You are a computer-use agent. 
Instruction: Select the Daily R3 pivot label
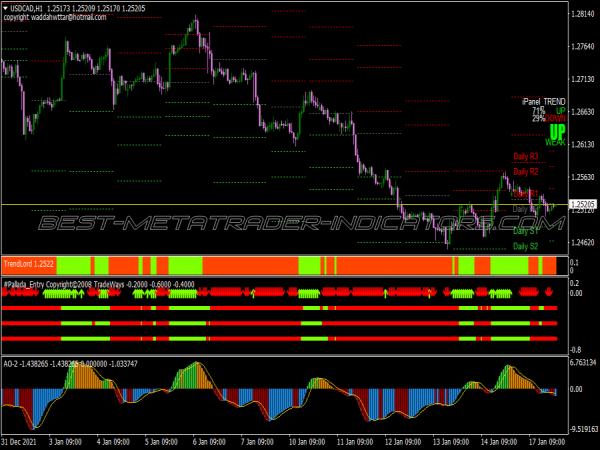coord(526,156)
